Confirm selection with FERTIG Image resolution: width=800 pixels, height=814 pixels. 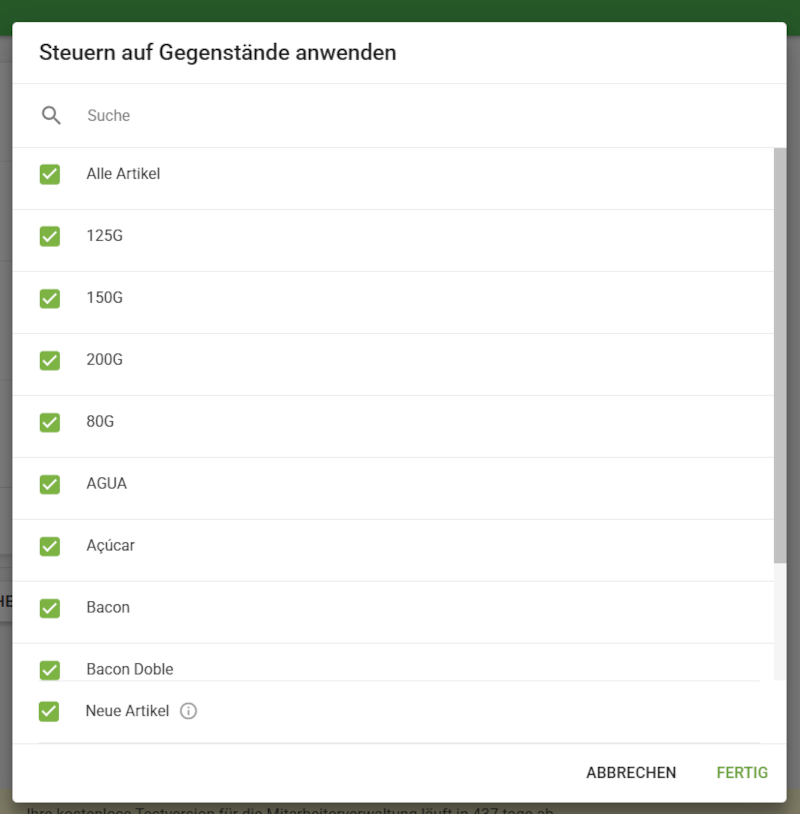pos(741,772)
